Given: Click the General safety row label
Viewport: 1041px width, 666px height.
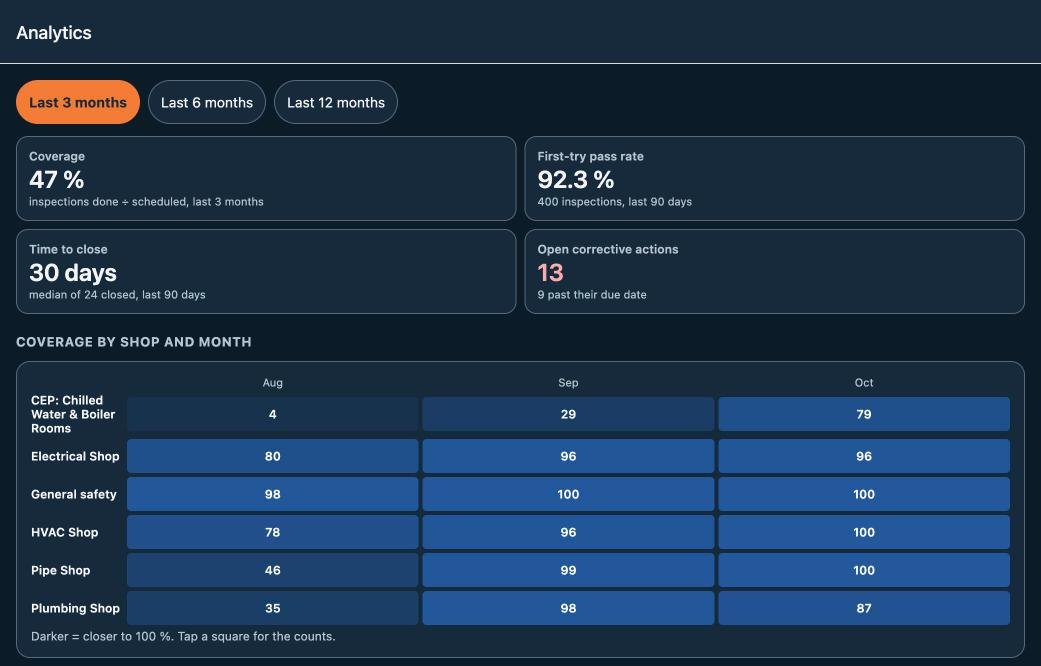Looking at the screenshot, I should [74, 494].
